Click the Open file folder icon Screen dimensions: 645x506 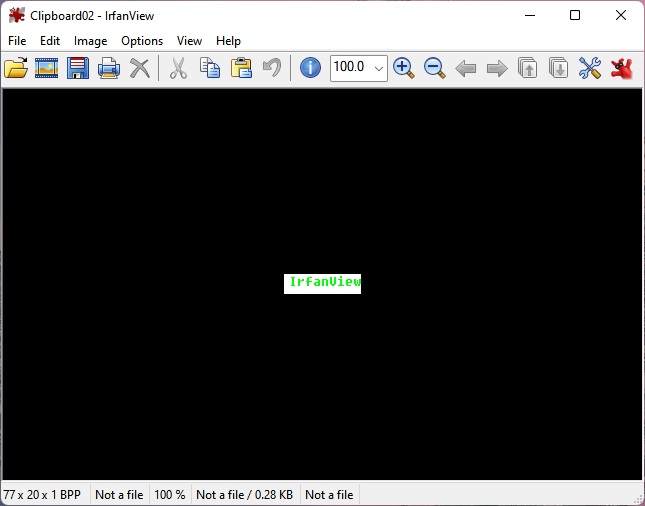(16, 68)
